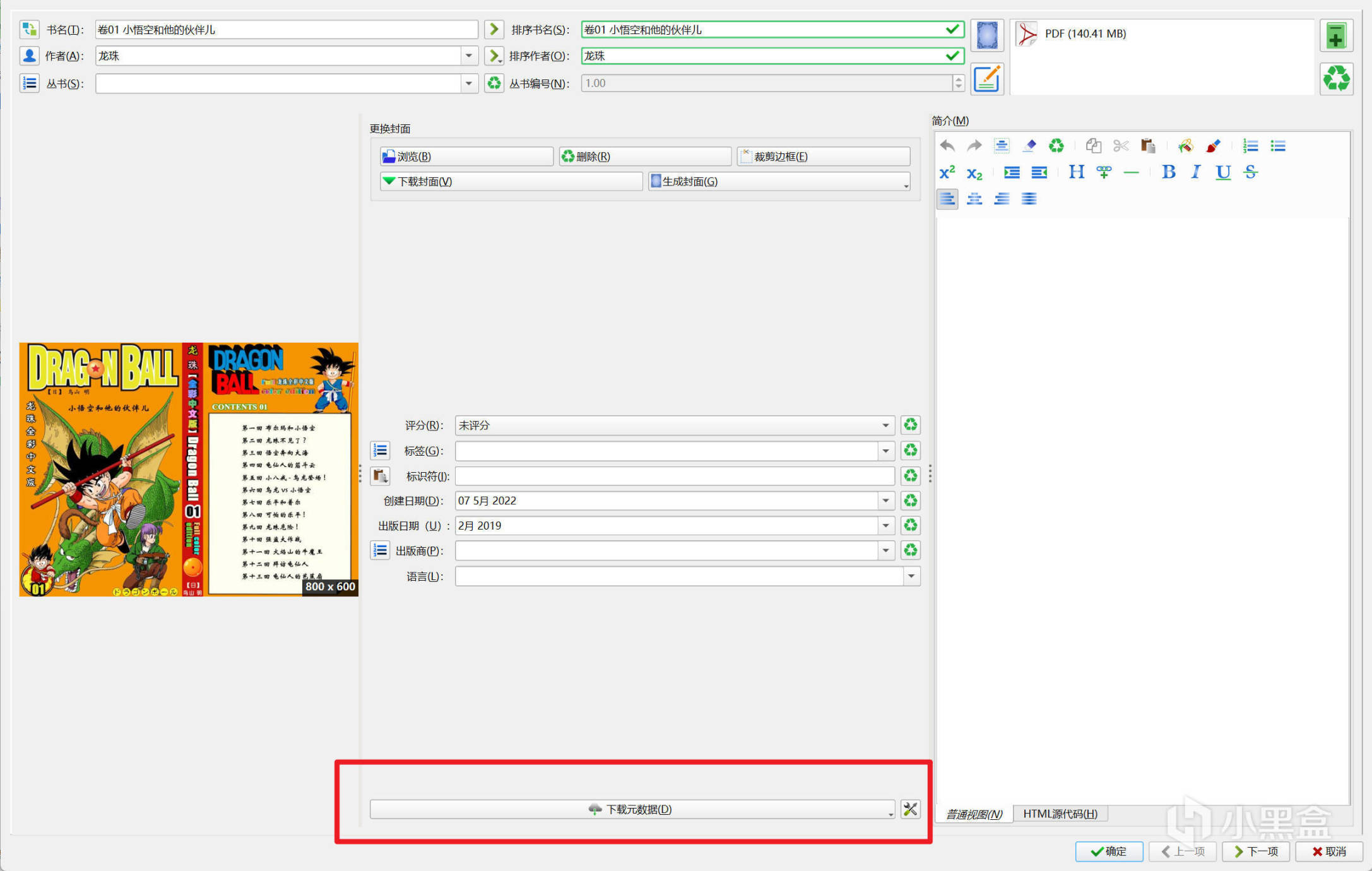Click the remove format recycle icon

coord(1335,79)
